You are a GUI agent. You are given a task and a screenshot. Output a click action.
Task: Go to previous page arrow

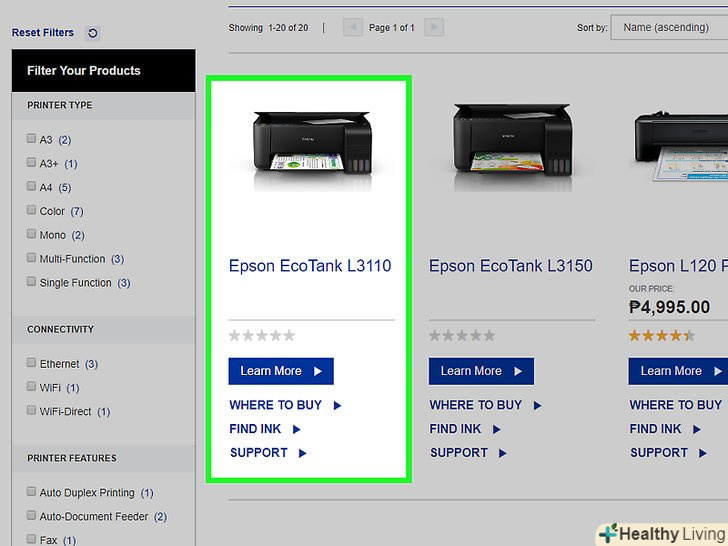352,27
